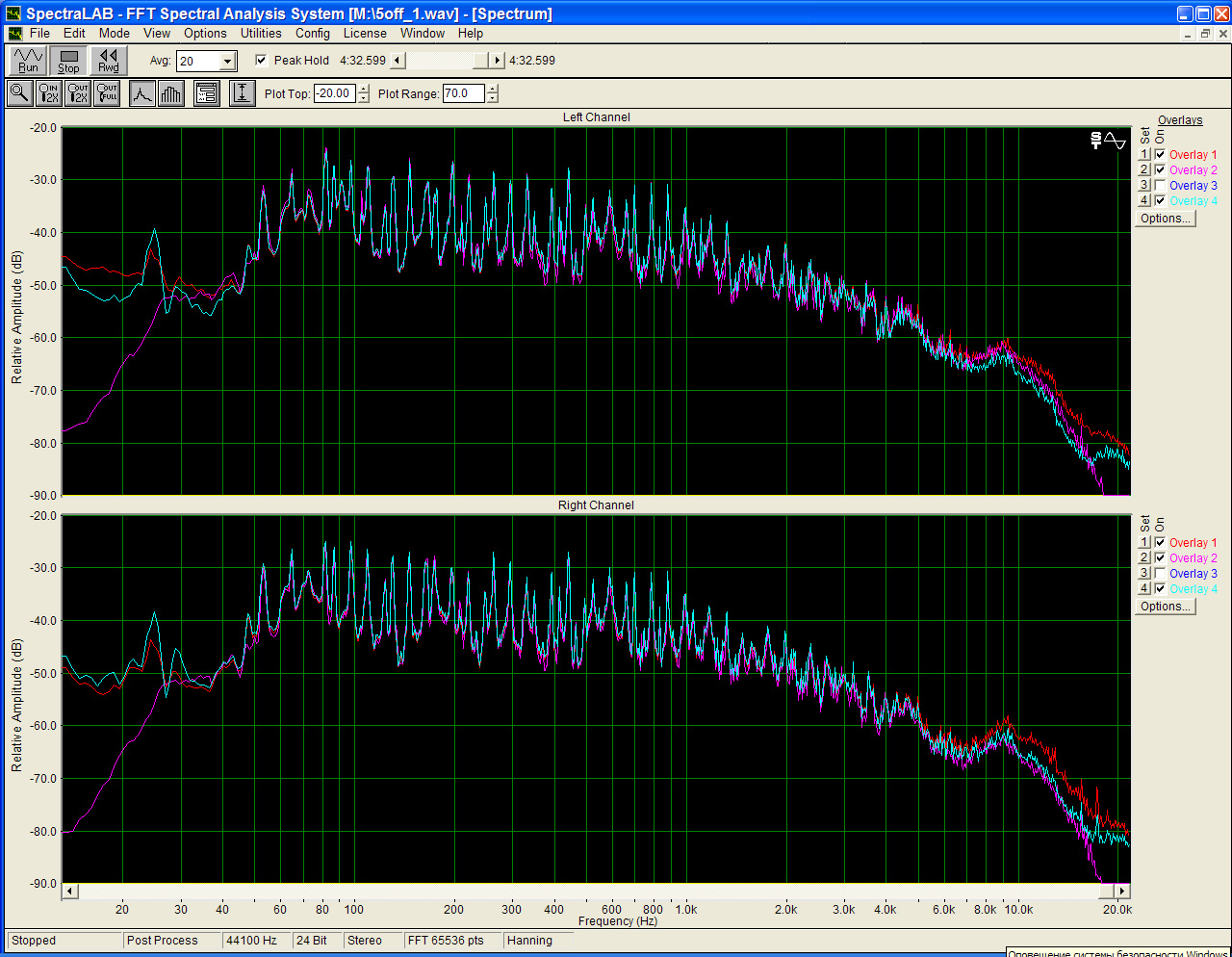Open the Avg dropdown list

(x=227, y=62)
